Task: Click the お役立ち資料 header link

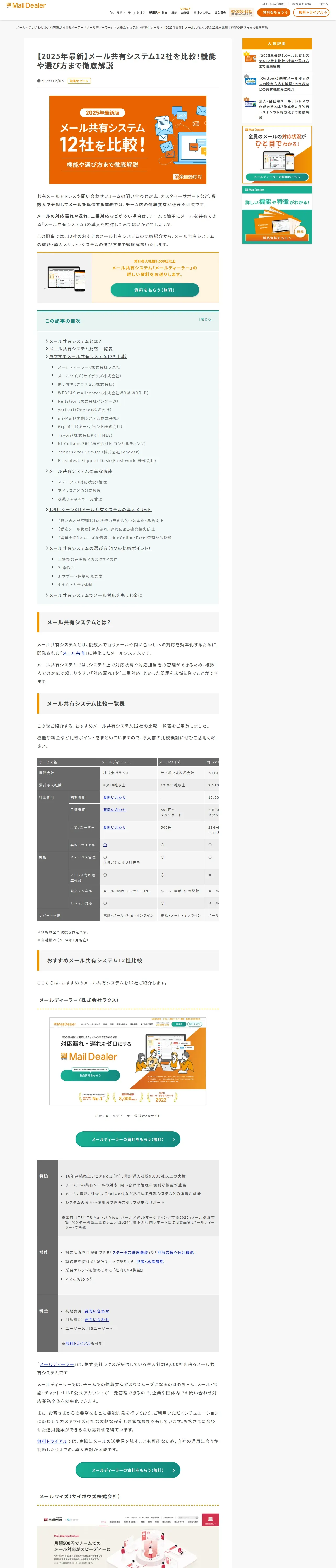Action: click(x=301, y=4)
